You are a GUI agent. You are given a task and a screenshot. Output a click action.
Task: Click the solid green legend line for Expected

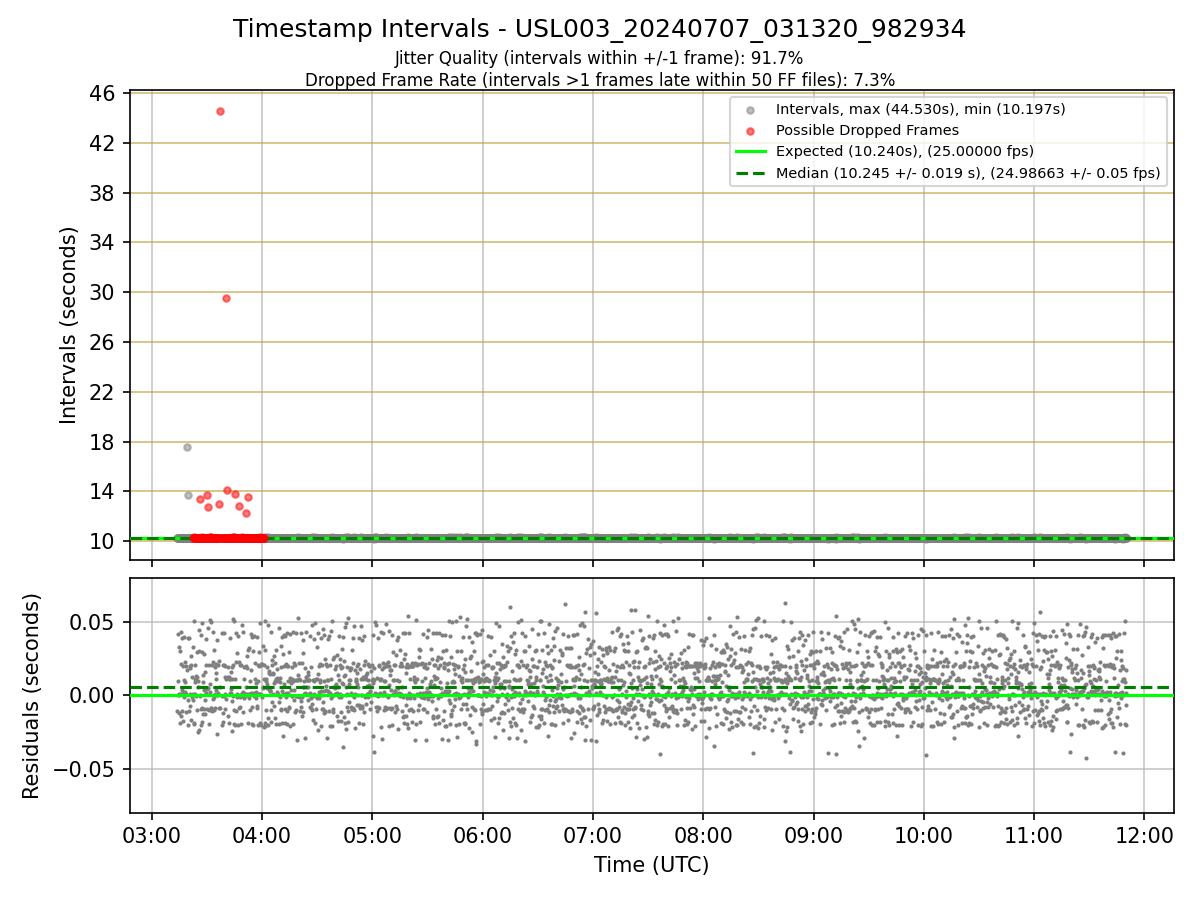pos(751,152)
